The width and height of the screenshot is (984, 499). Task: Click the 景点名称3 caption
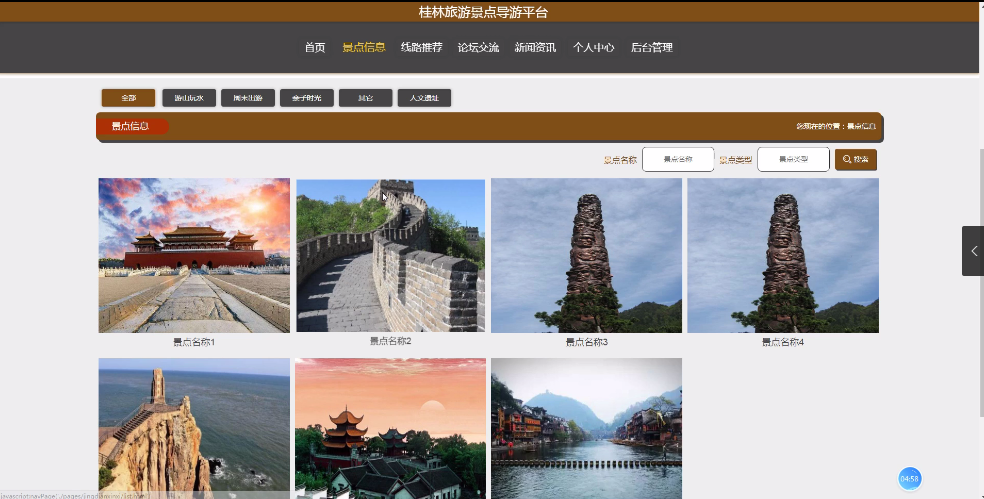(x=586, y=342)
